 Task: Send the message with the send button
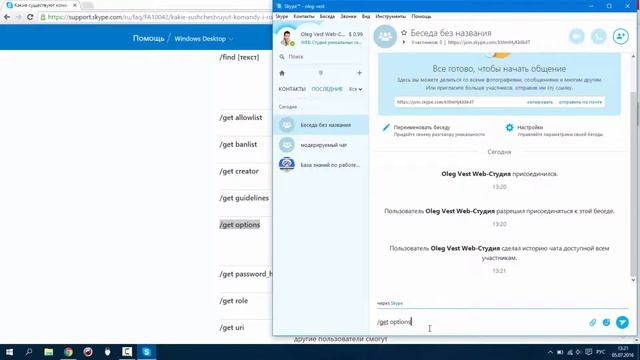tap(622, 322)
